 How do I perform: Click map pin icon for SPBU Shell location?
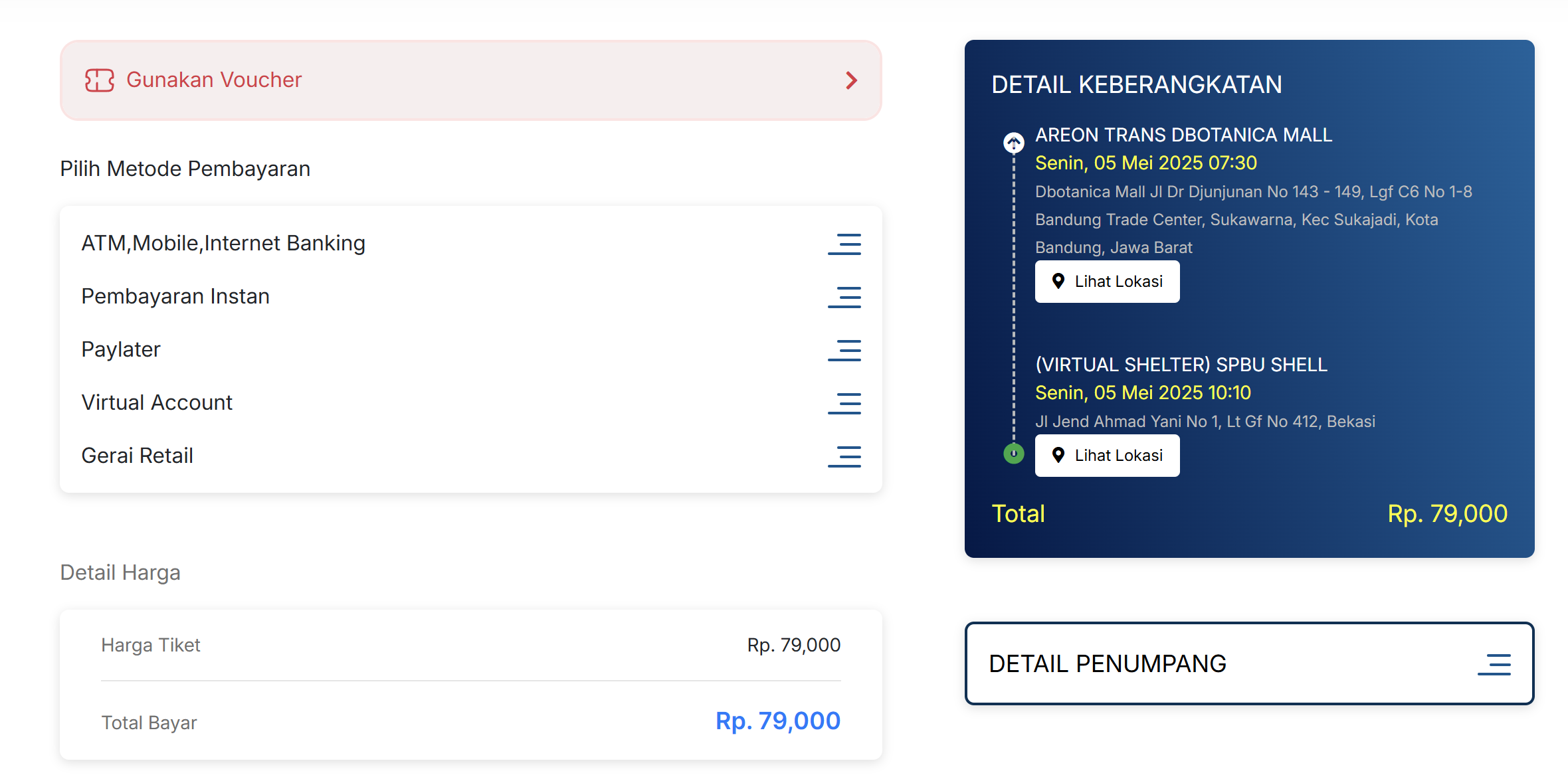[x=1058, y=456]
